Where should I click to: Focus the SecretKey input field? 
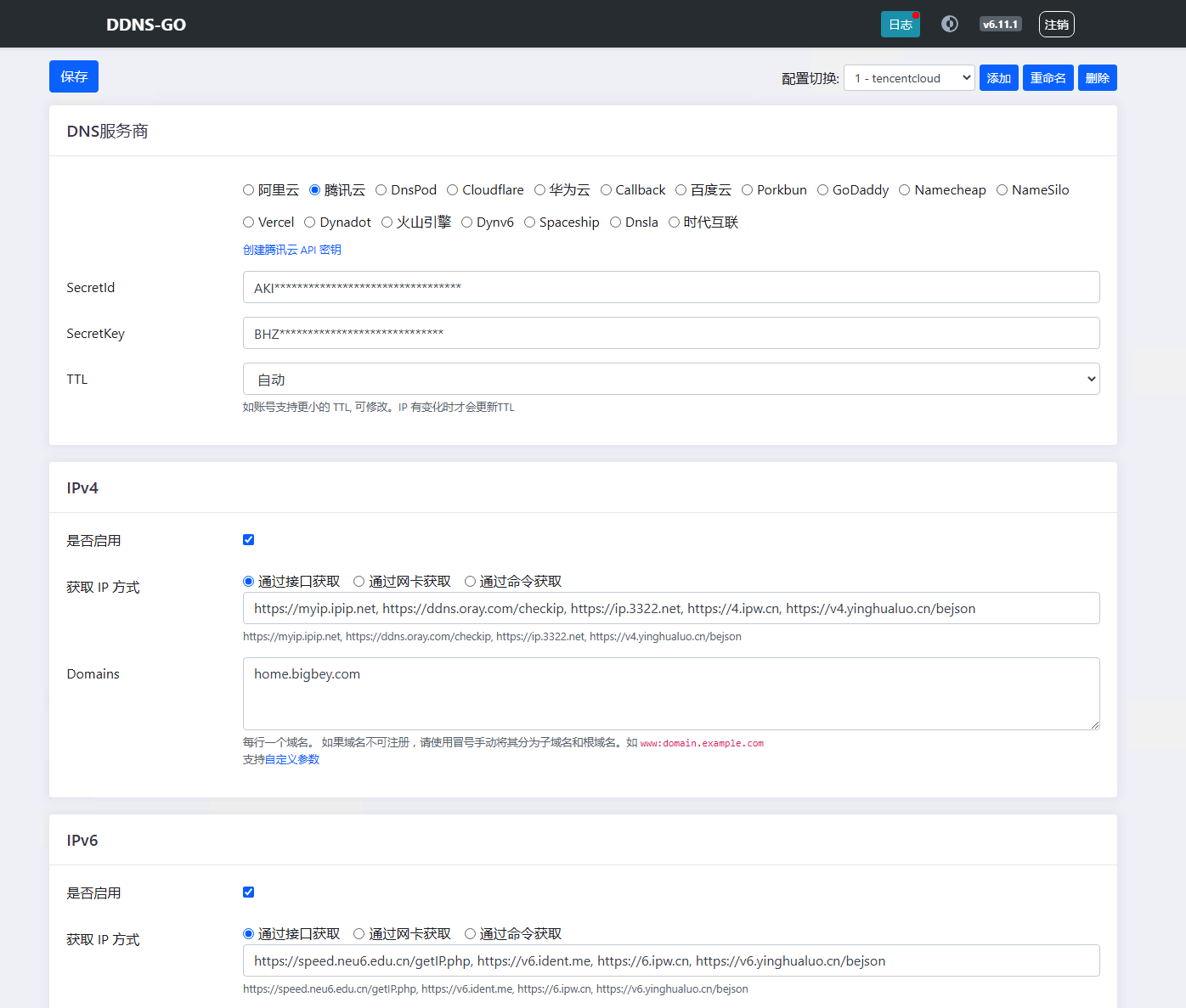pyautogui.click(x=671, y=333)
